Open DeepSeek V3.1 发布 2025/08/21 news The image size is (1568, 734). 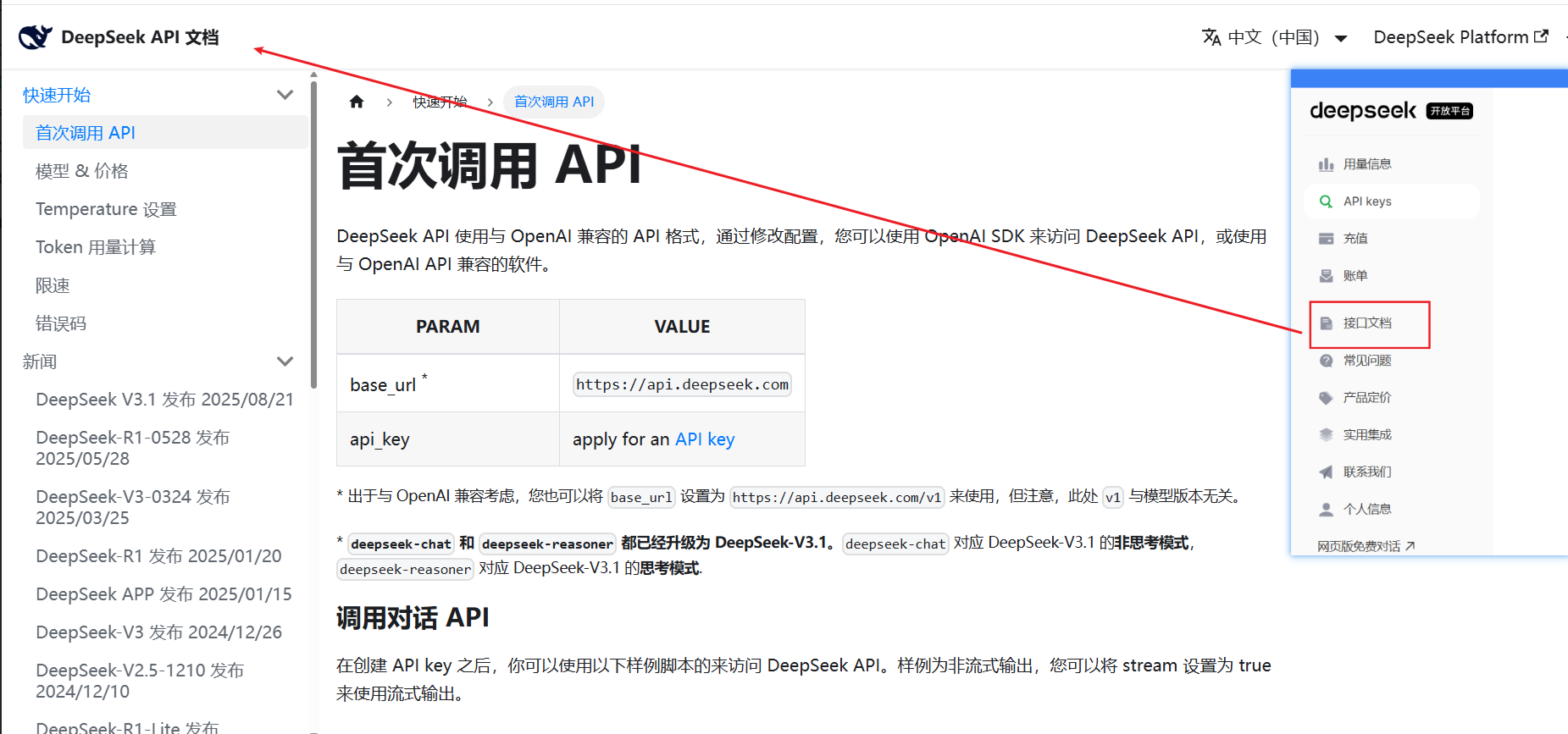tap(165, 400)
